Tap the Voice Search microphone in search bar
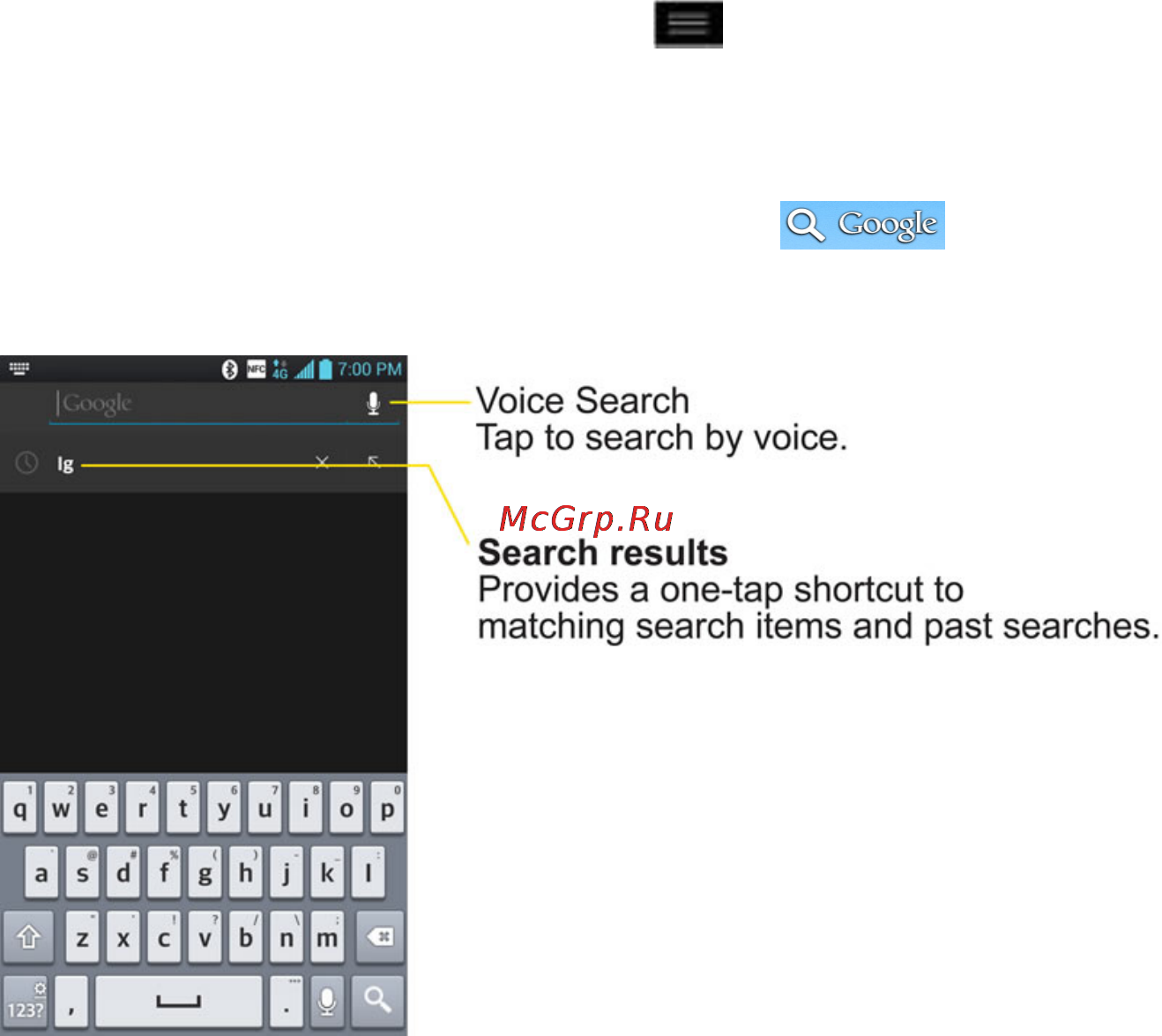The width and height of the screenshot is (1162, 1036). coord(373,403)
